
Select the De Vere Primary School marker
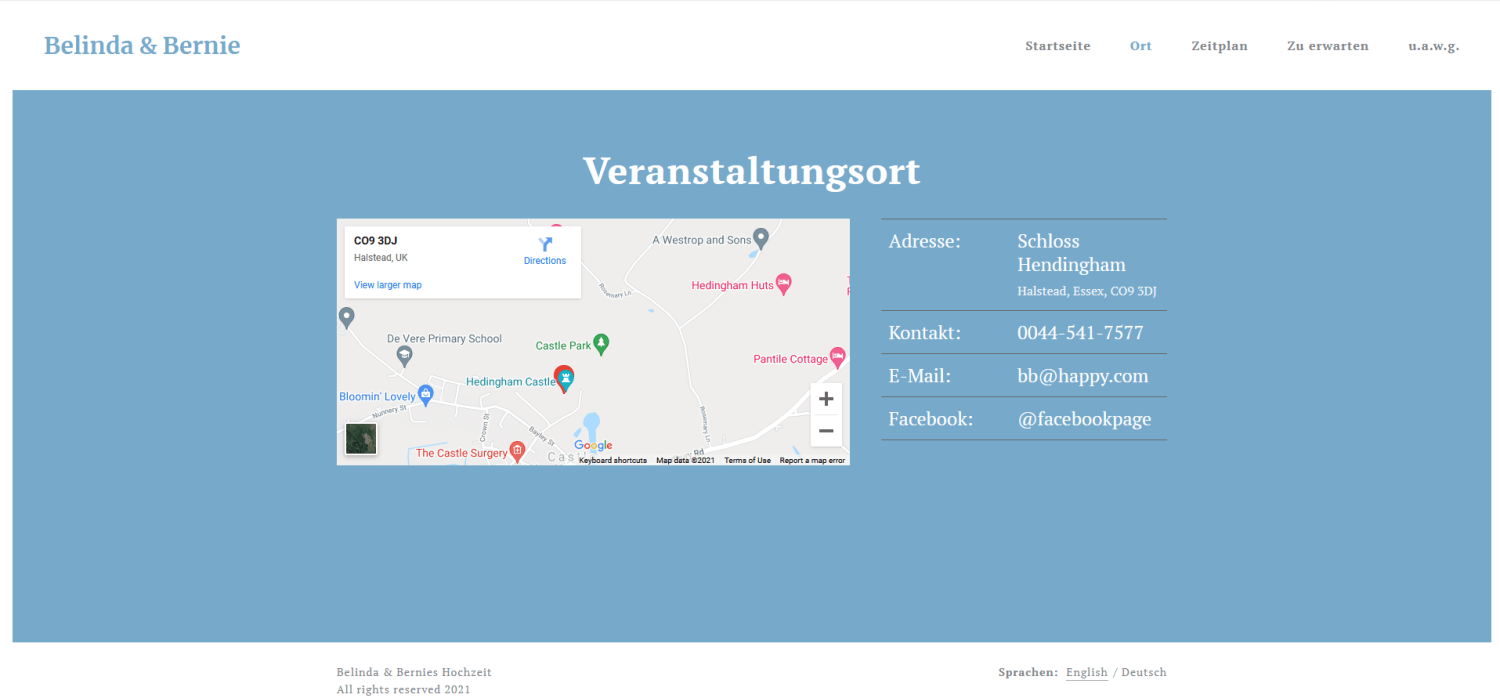pos(404,355)
